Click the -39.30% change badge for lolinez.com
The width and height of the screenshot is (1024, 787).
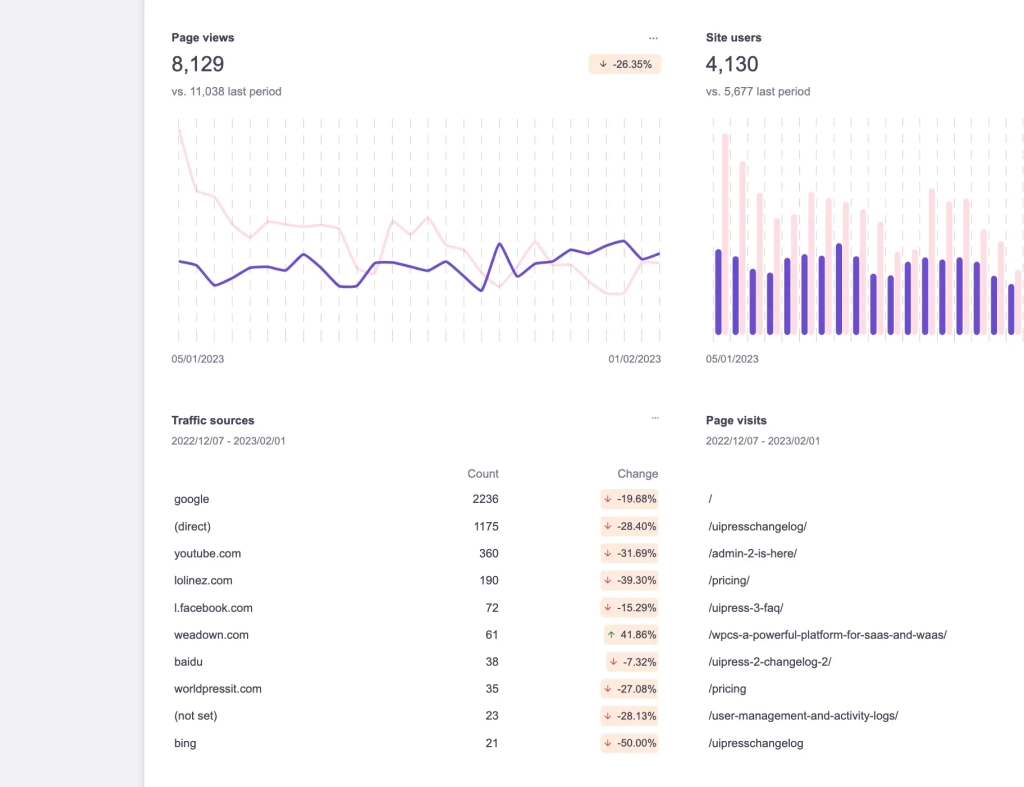[630, 581]
